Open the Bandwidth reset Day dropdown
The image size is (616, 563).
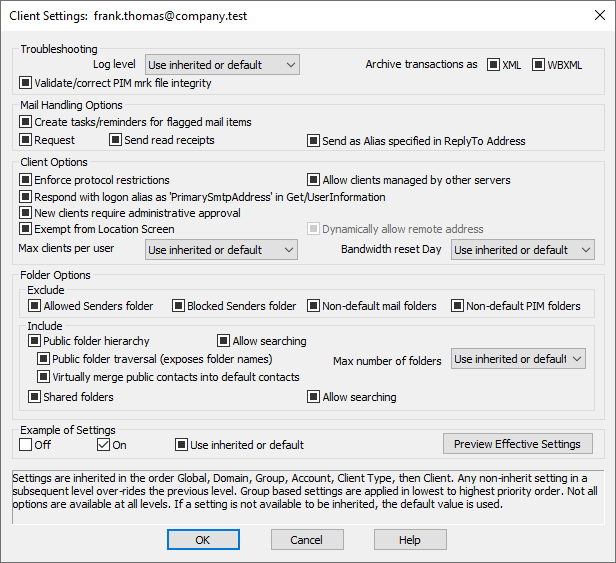click(523, 250)
